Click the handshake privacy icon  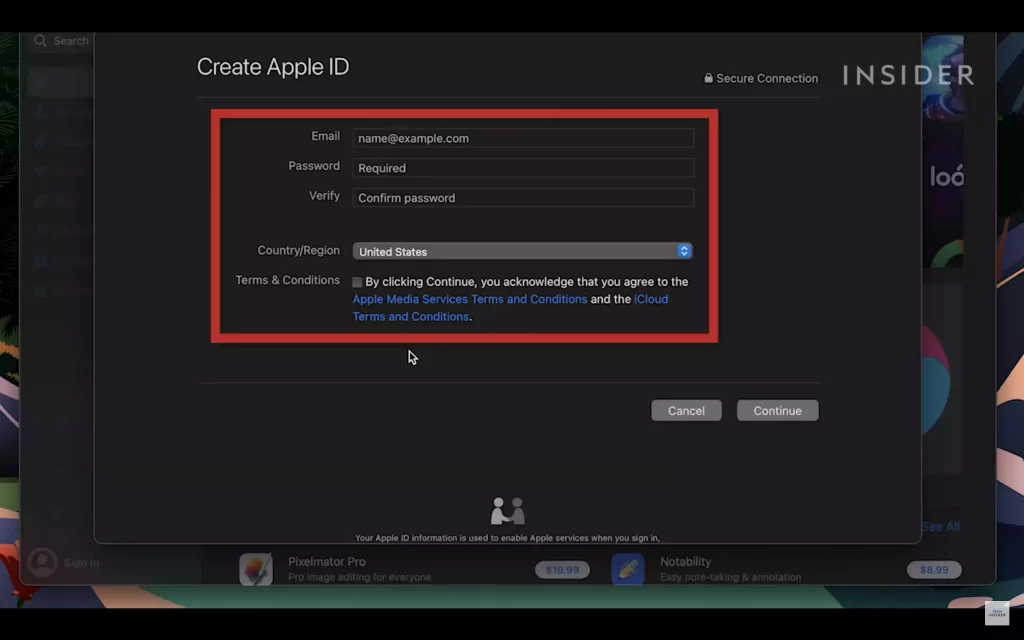[x=507, y=511]
